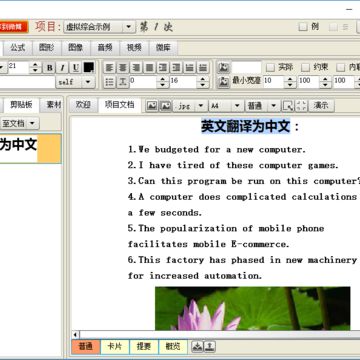The image size is (360, 360).
Task: Align paragraph left
Action: coord(109,68)
